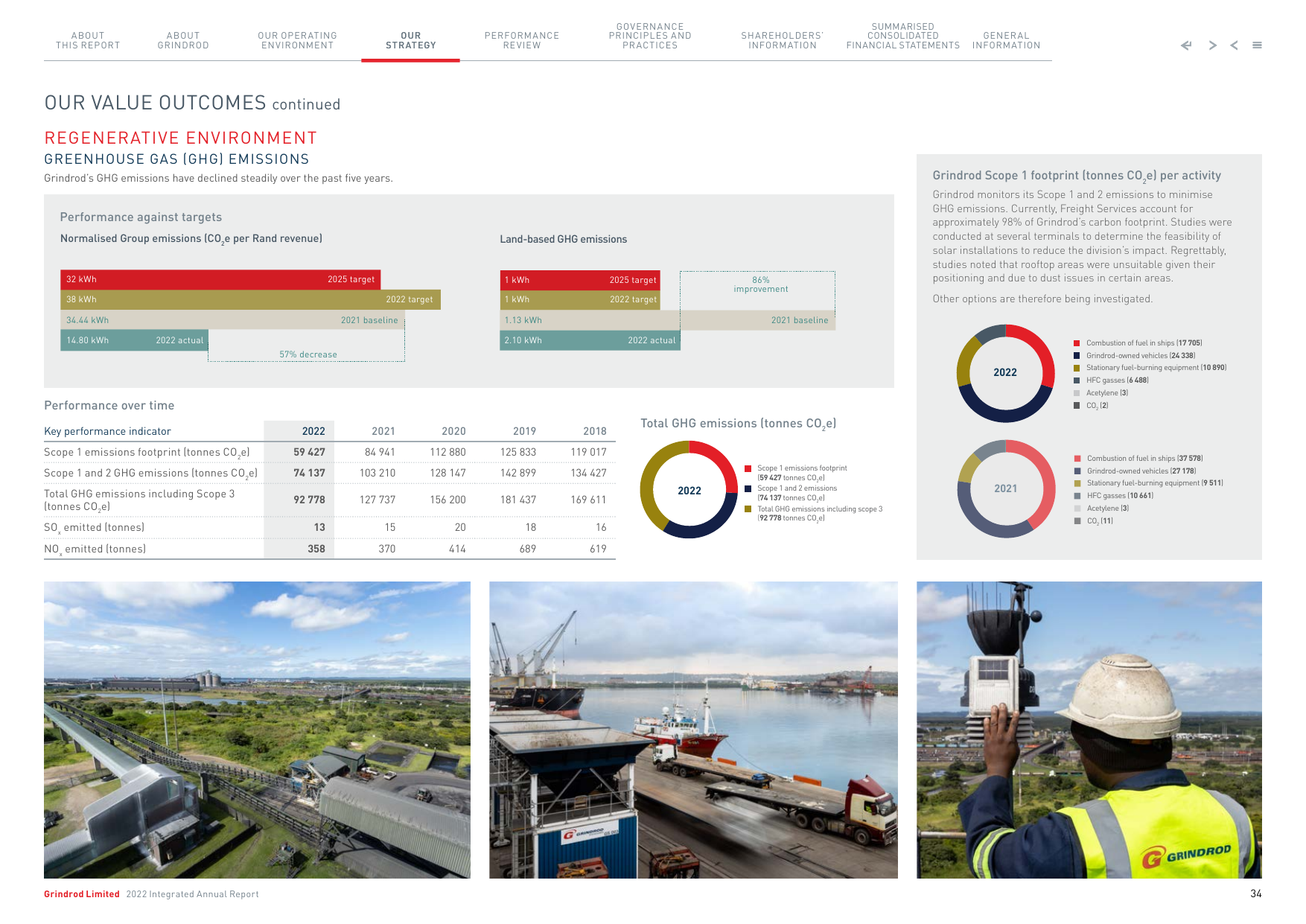Click the HFC gasses (6 488) legend swatch
Viewport: 1306px width, 924px height.
(x=1077, y=380)
